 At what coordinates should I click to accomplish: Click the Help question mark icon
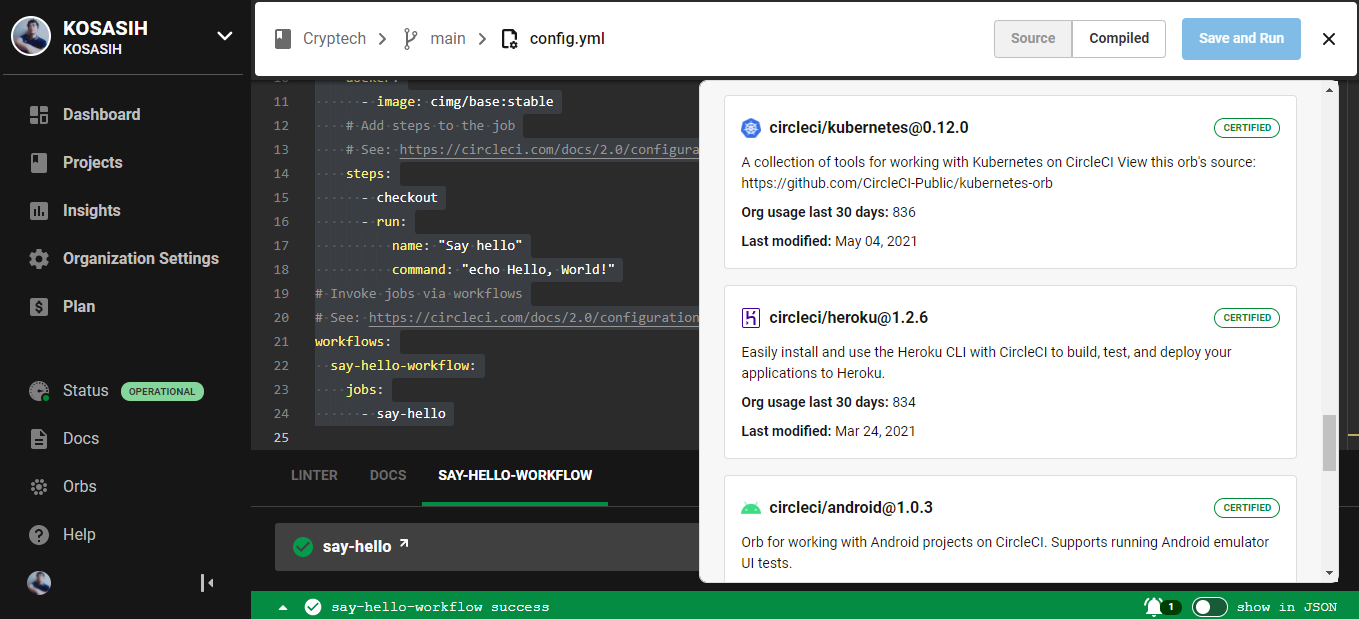39,534
